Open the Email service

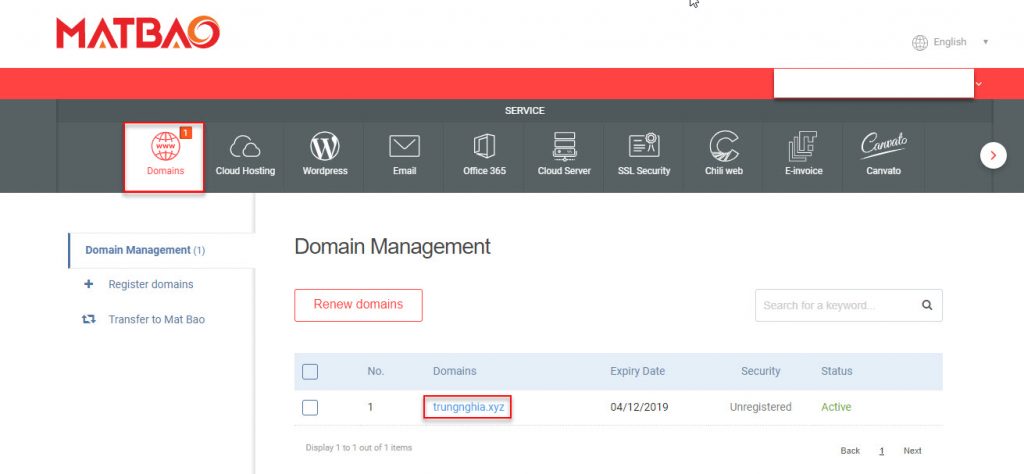[x=404, y=157]
